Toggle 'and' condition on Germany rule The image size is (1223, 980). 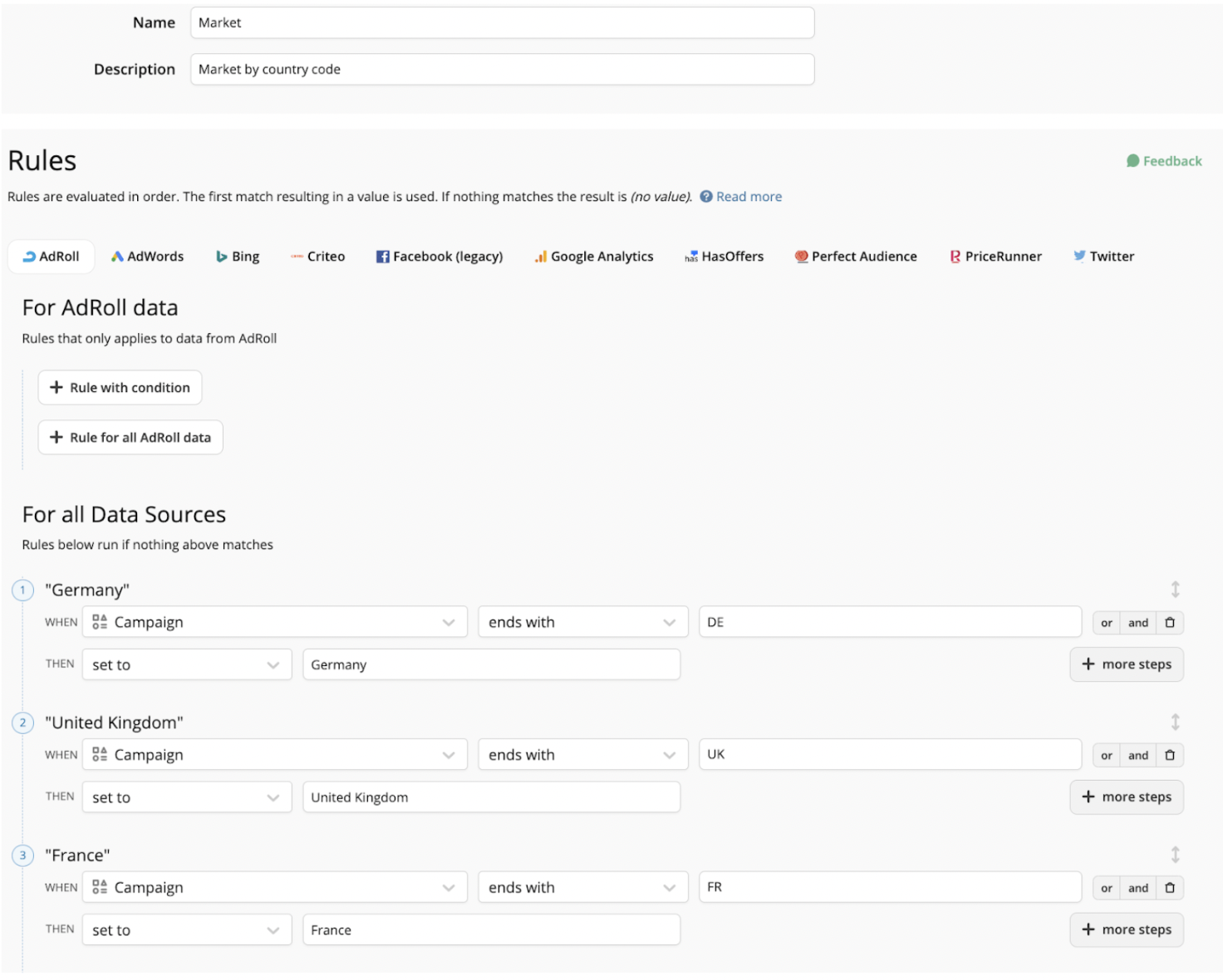[x=1137, y=622]
